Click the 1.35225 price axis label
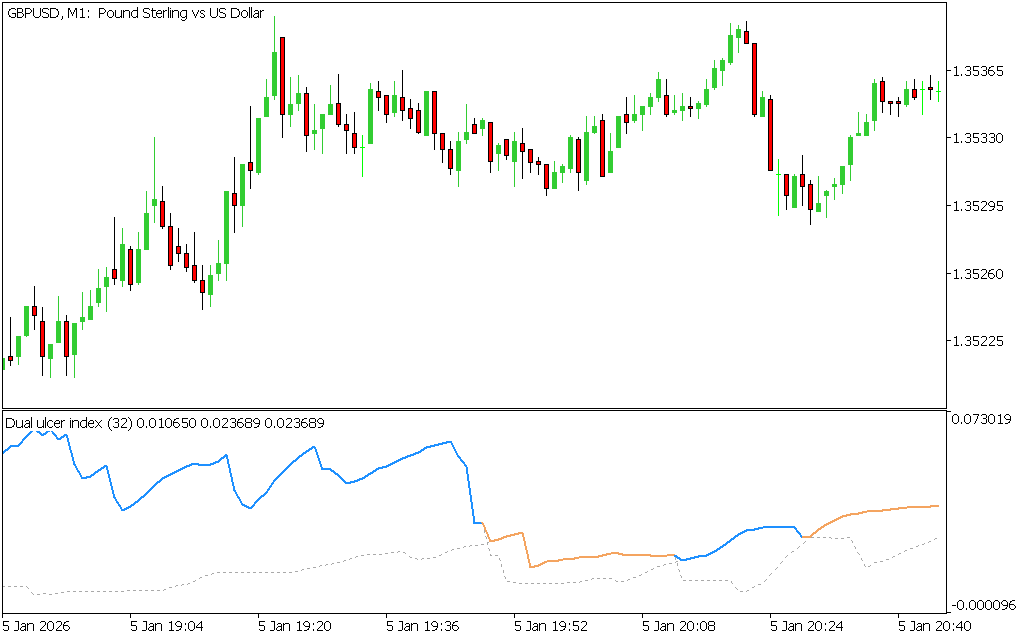This screenshot has height=640, width=1024. [980, 341]
